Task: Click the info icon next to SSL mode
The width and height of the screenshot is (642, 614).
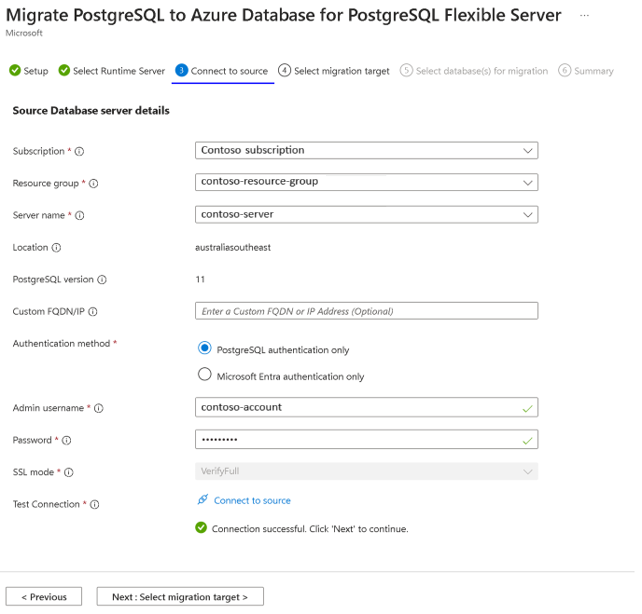Action: click(67, 472)
